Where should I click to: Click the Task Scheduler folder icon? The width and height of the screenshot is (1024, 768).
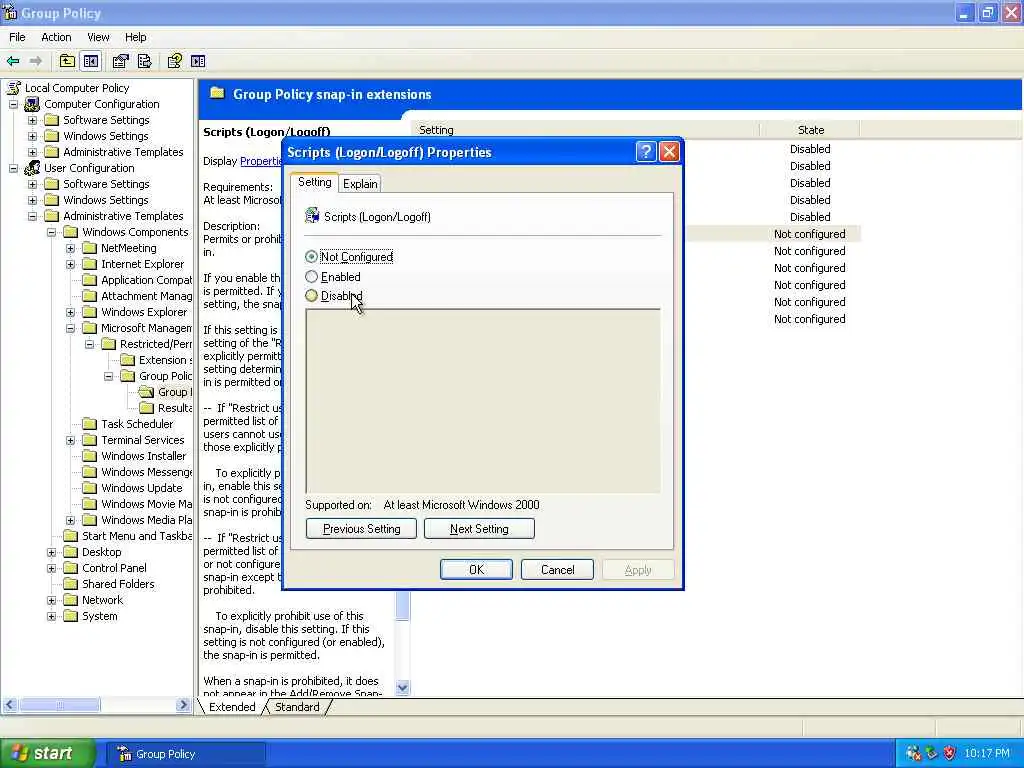pyautogui.click(x=89, y=424)
